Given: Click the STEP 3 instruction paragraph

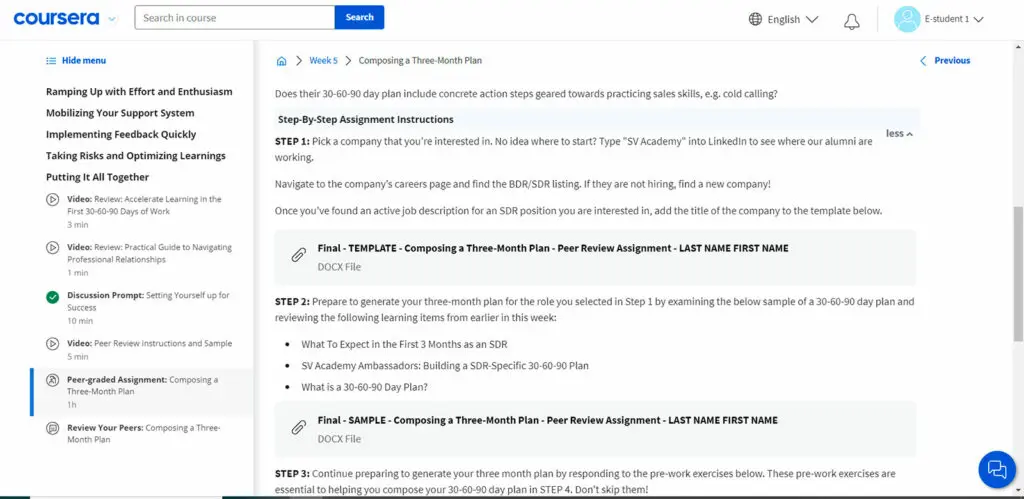Looking at the screenshot, I should click(x=584, y=481).
